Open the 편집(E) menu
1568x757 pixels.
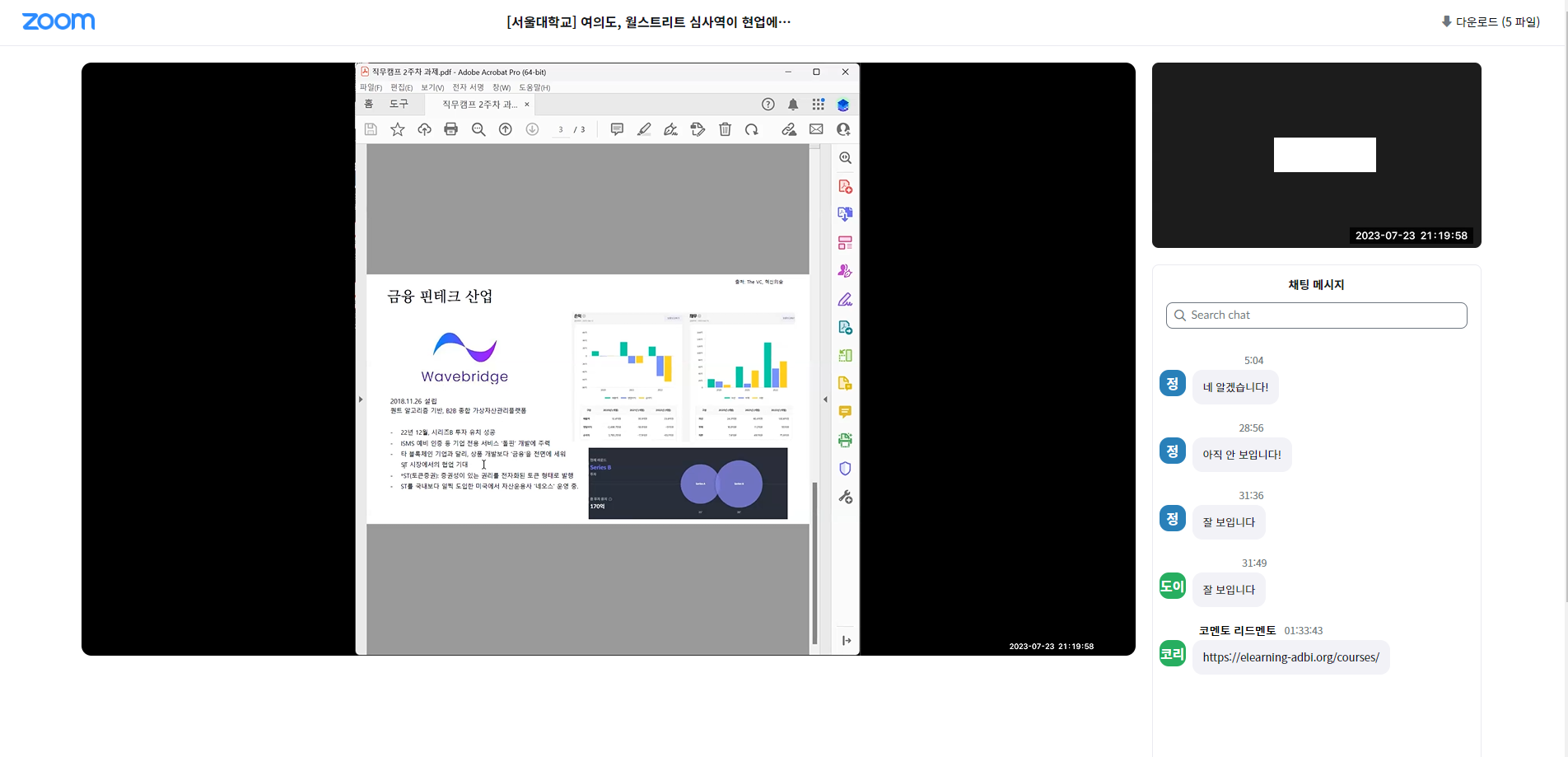(x=401, y=87)
